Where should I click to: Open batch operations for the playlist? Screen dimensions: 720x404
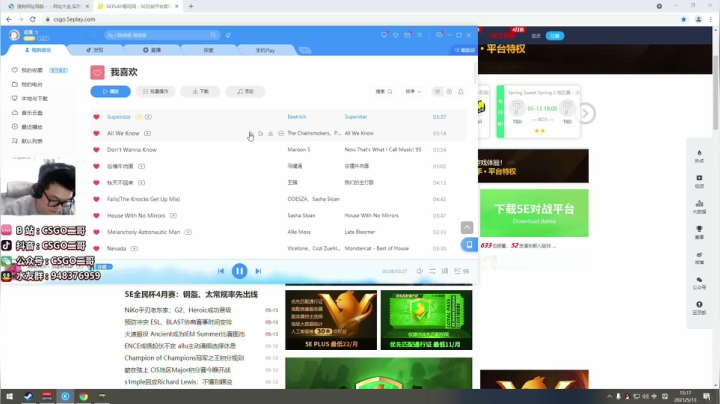[156, 91]
